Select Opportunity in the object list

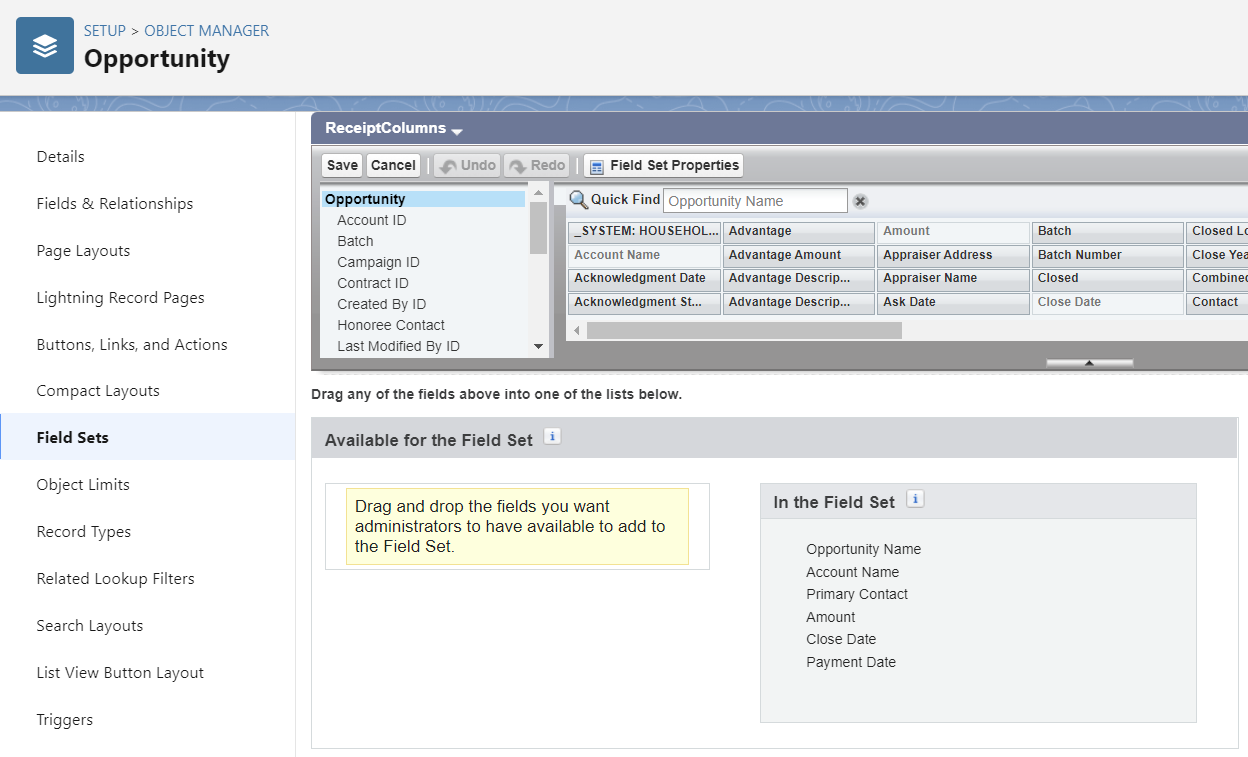(x=422, y=199)
